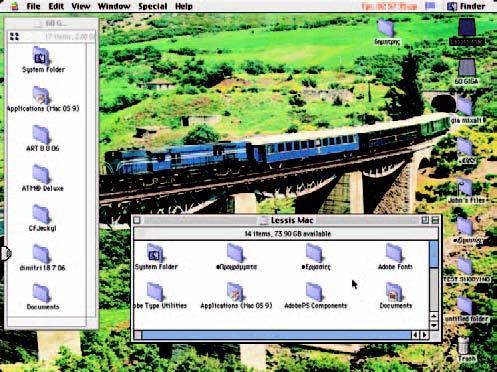Click the scroll up arrow in Lessis Mac

434,316
